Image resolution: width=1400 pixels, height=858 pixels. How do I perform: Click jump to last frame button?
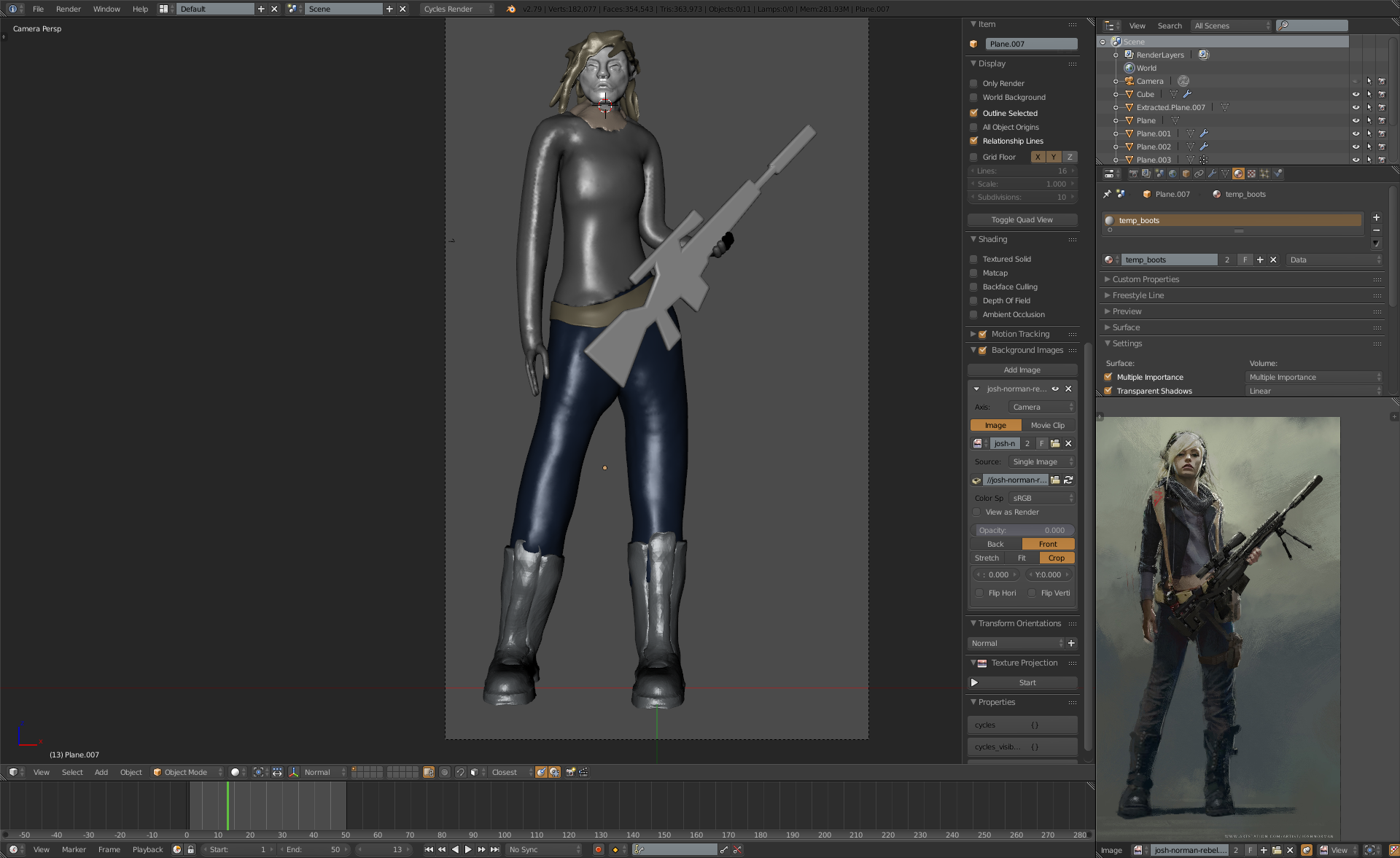pyautogui.click(x=495, y=849)
